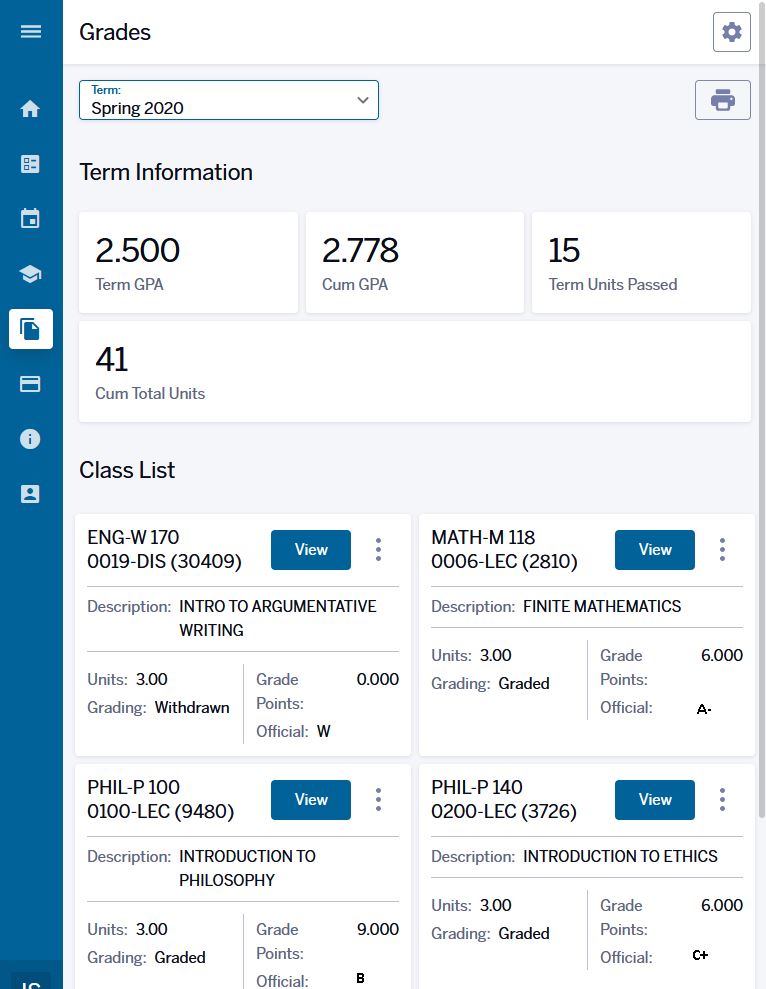Open the hamburger navigation menu

pyautogui.click(x=31, y=32)
